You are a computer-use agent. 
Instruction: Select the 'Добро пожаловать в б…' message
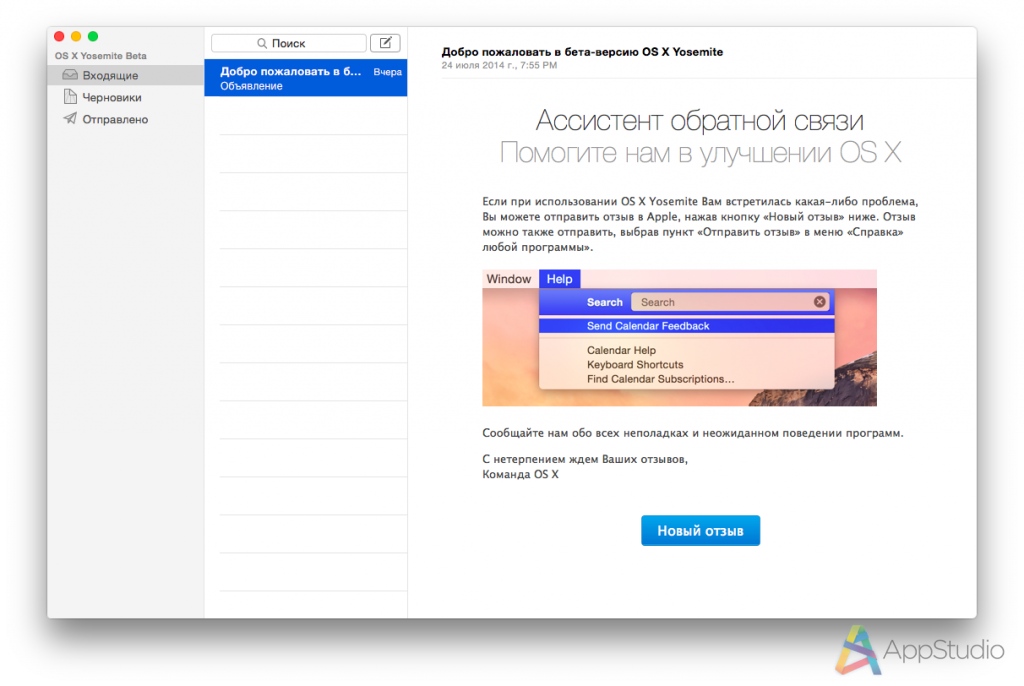pos(306,78)
